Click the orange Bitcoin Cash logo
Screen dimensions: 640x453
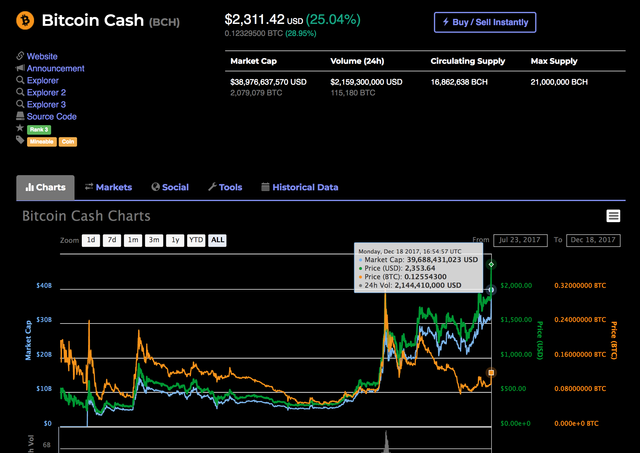(25, 20)
